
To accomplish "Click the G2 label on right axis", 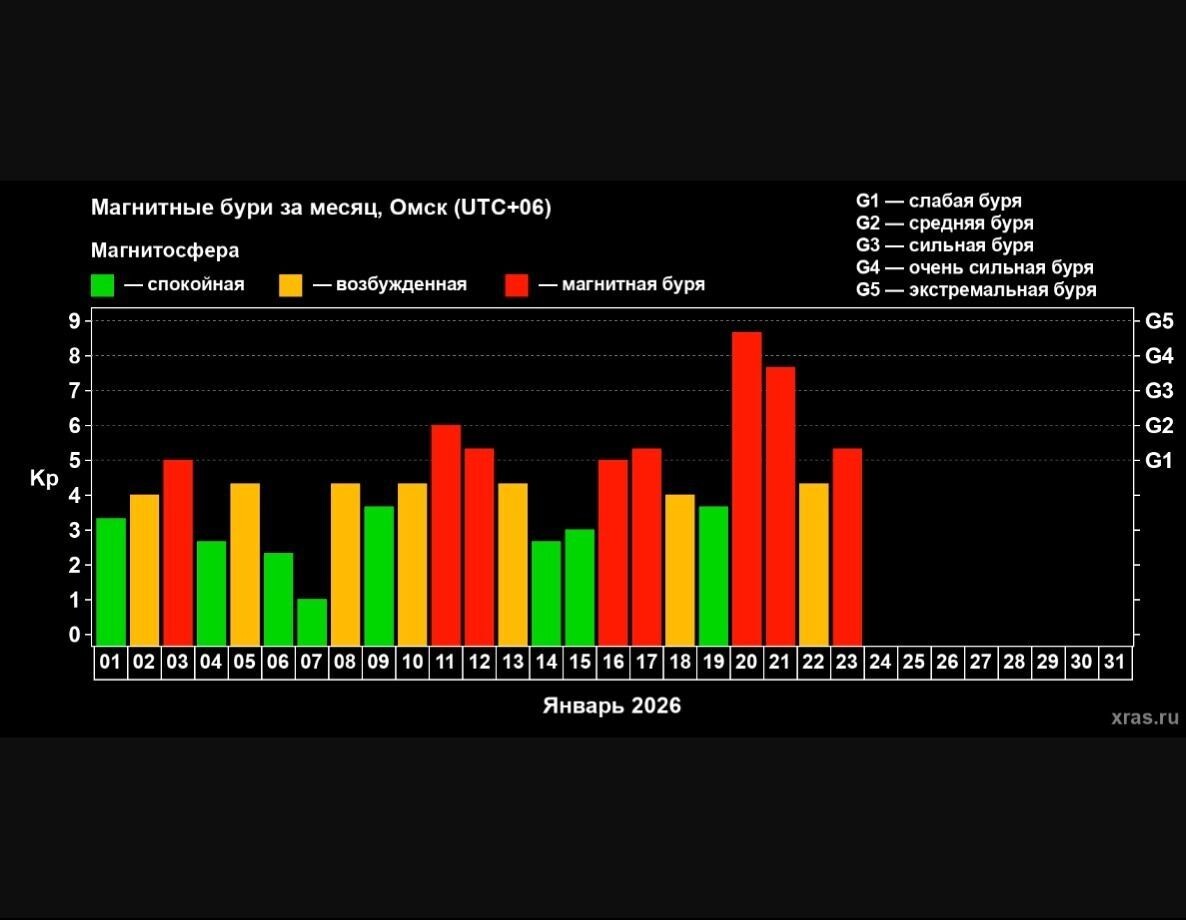I will pyautogui.click(x=1159, y=425).
